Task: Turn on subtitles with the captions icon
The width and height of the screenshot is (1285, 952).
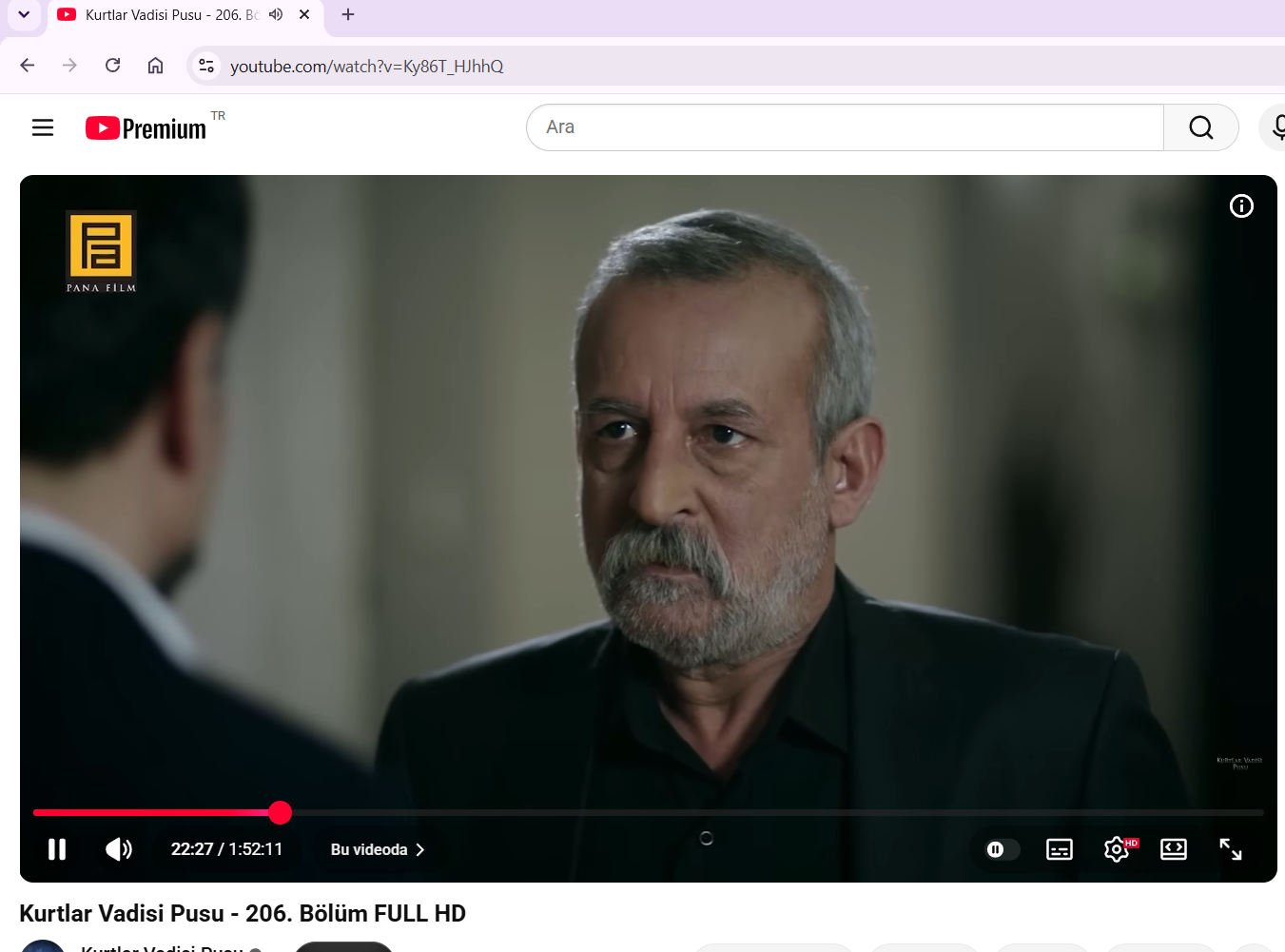Action: click(x=1060, y=849)
